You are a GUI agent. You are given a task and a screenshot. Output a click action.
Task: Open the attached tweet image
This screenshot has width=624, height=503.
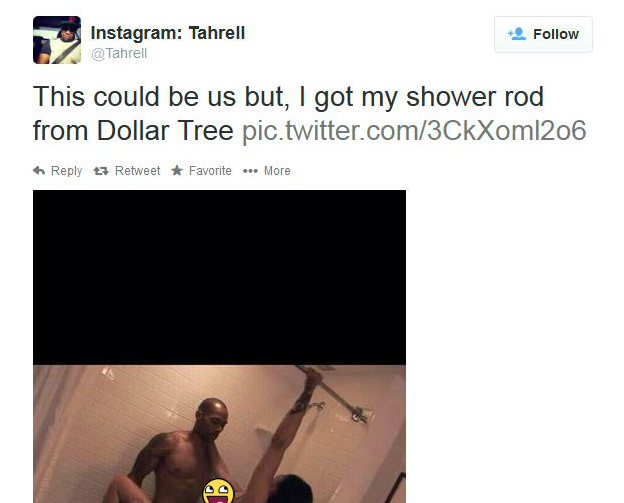tap(219, 347)
